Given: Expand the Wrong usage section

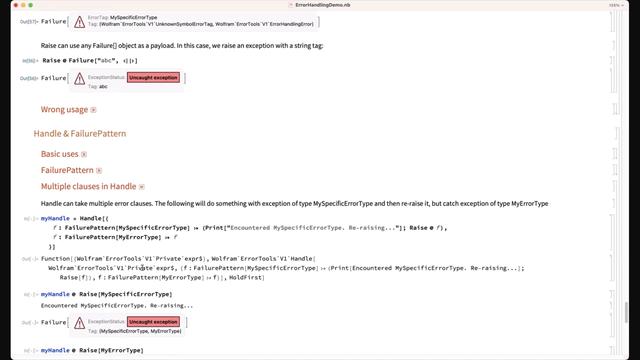Looking at the screenshot, I should 93,110.
